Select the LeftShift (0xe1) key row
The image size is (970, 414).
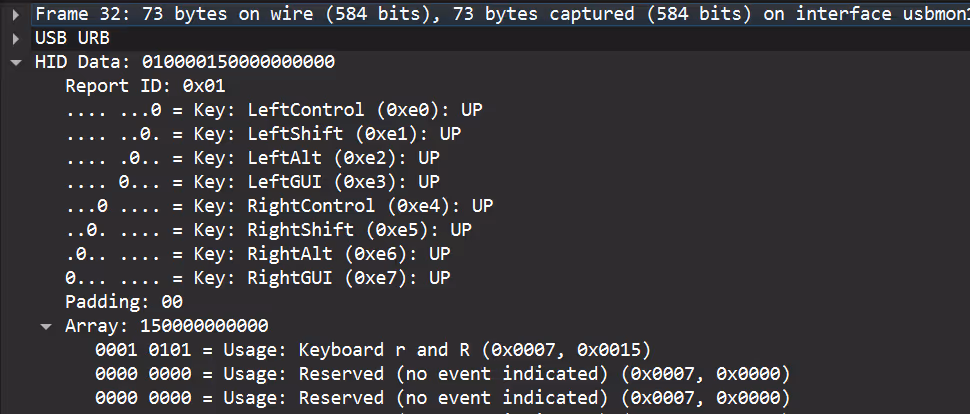263,134
